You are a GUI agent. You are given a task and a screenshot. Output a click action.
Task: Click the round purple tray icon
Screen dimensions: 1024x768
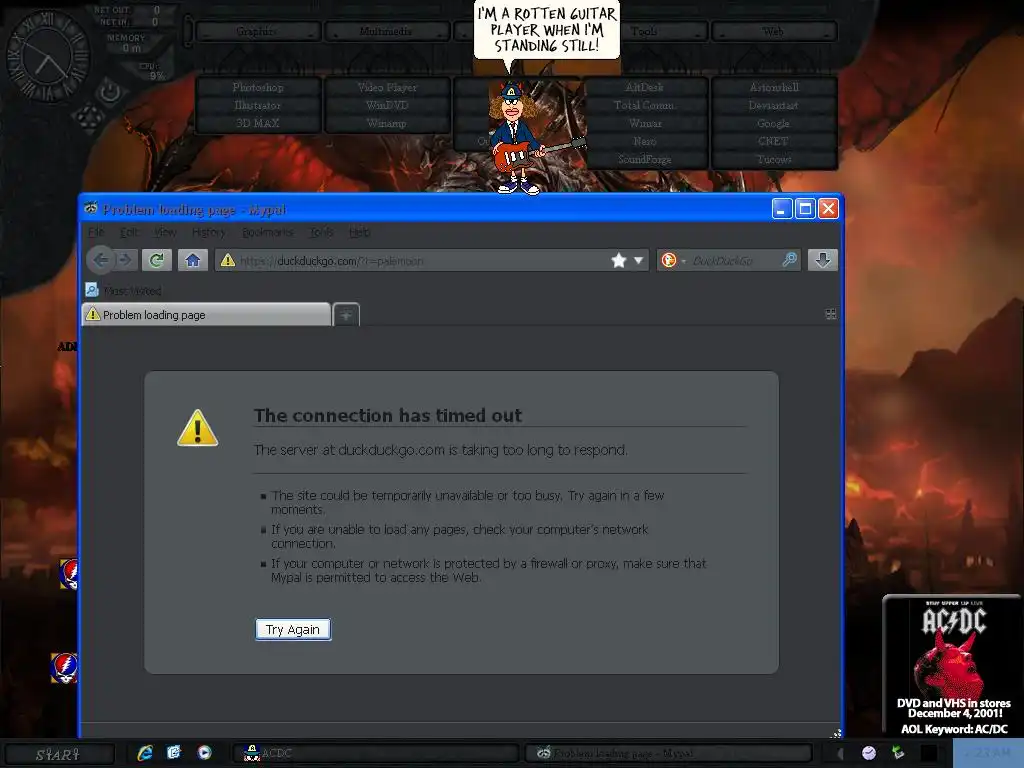[x=869, y=753]
